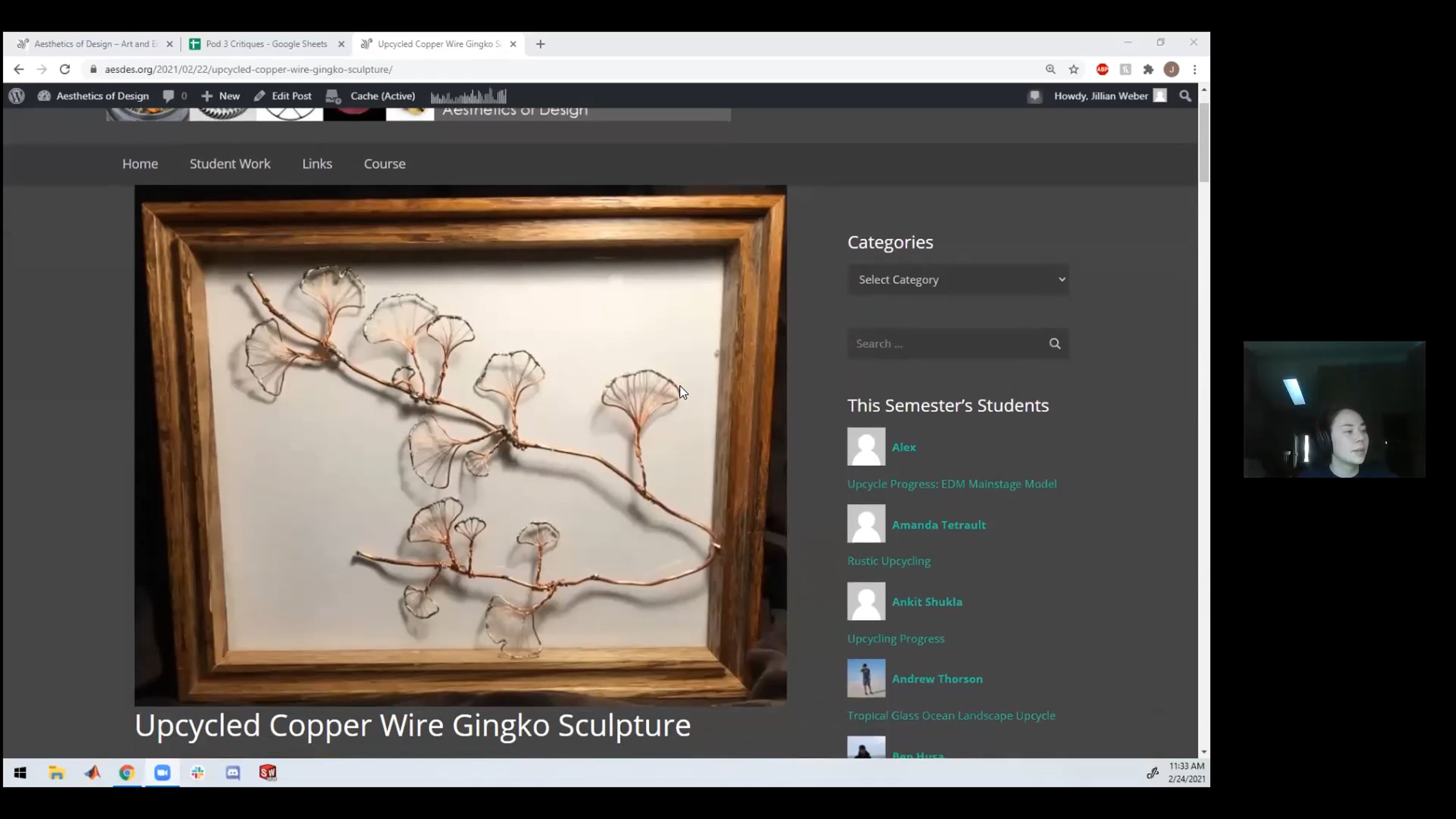Visit Alex's author page
Screen dimensions: 1456x819
click(x=904, y=447)
